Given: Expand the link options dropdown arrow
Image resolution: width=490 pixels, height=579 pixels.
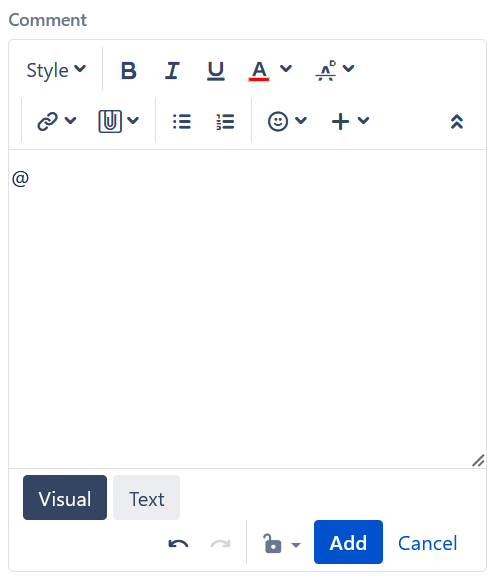Looking at the screenshot, I should coord(70,120).
